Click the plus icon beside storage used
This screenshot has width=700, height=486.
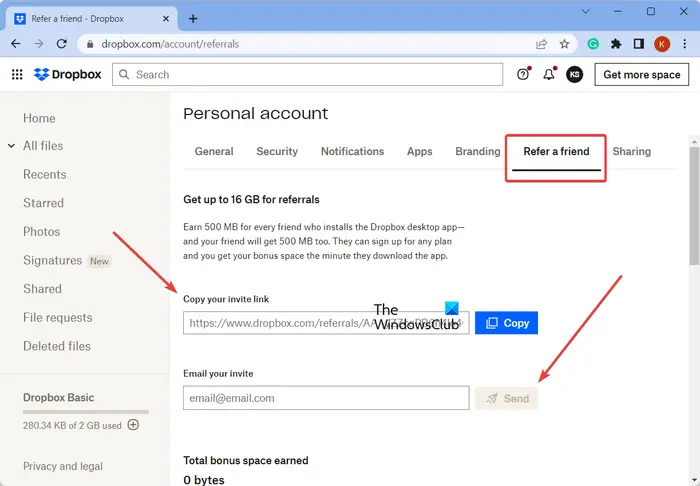(x=133, y=424)
